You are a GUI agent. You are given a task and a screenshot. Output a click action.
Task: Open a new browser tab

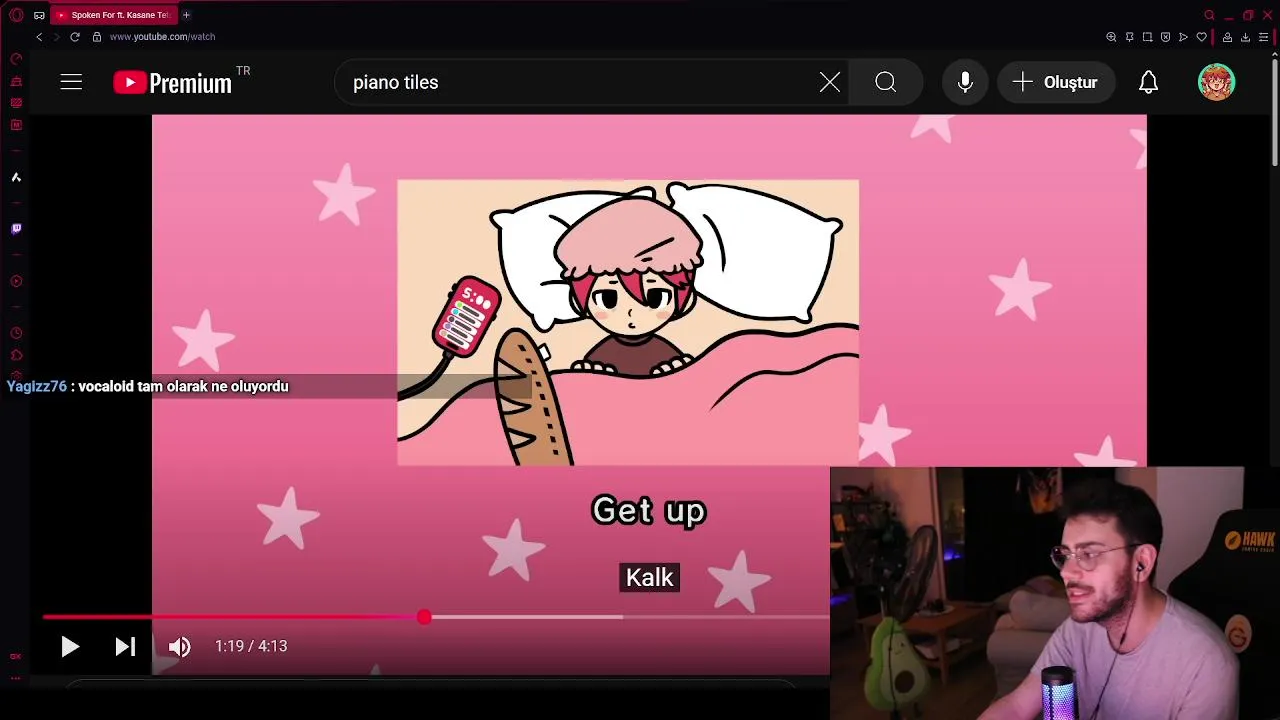(186, 15)
